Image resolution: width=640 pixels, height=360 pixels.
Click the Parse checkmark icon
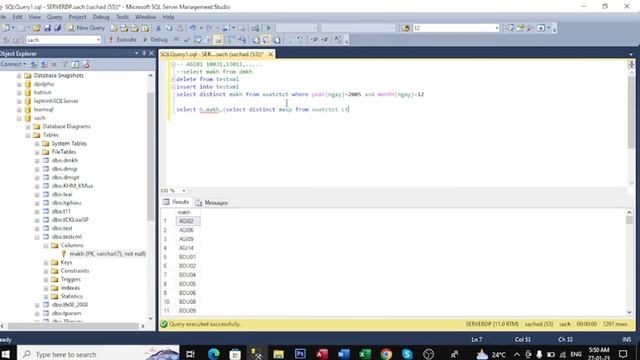pos(187,40)
